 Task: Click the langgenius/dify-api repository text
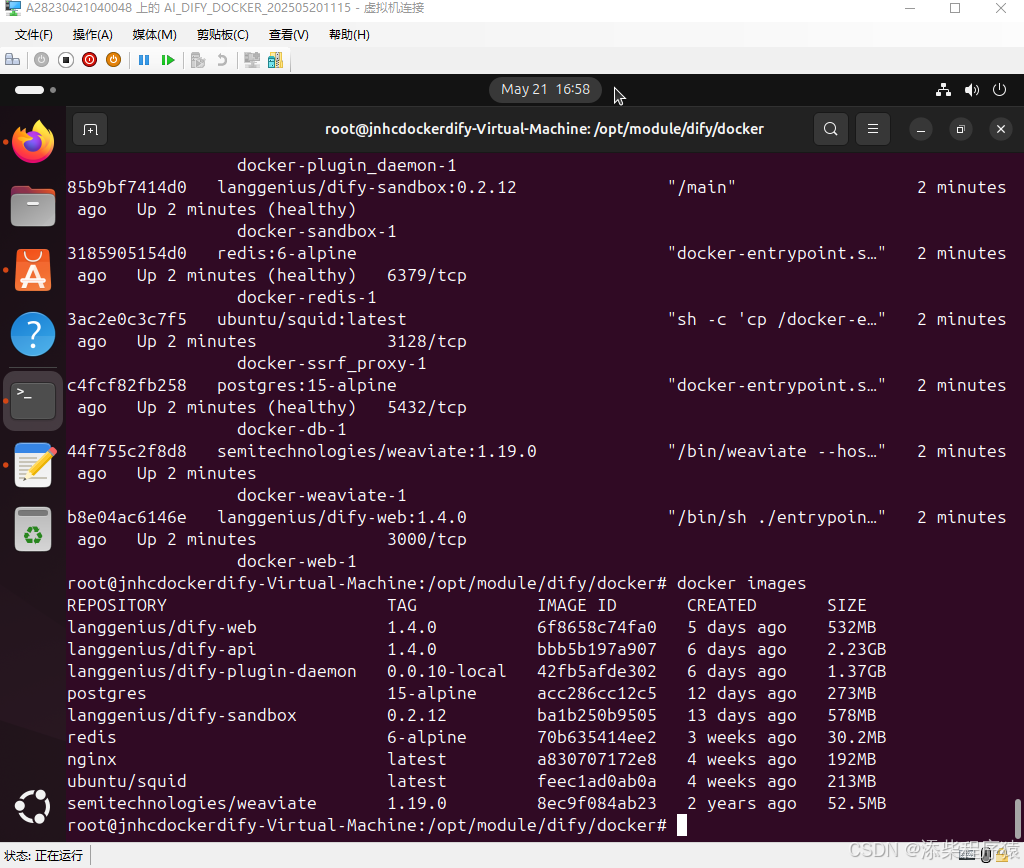(x=162, y=650)
